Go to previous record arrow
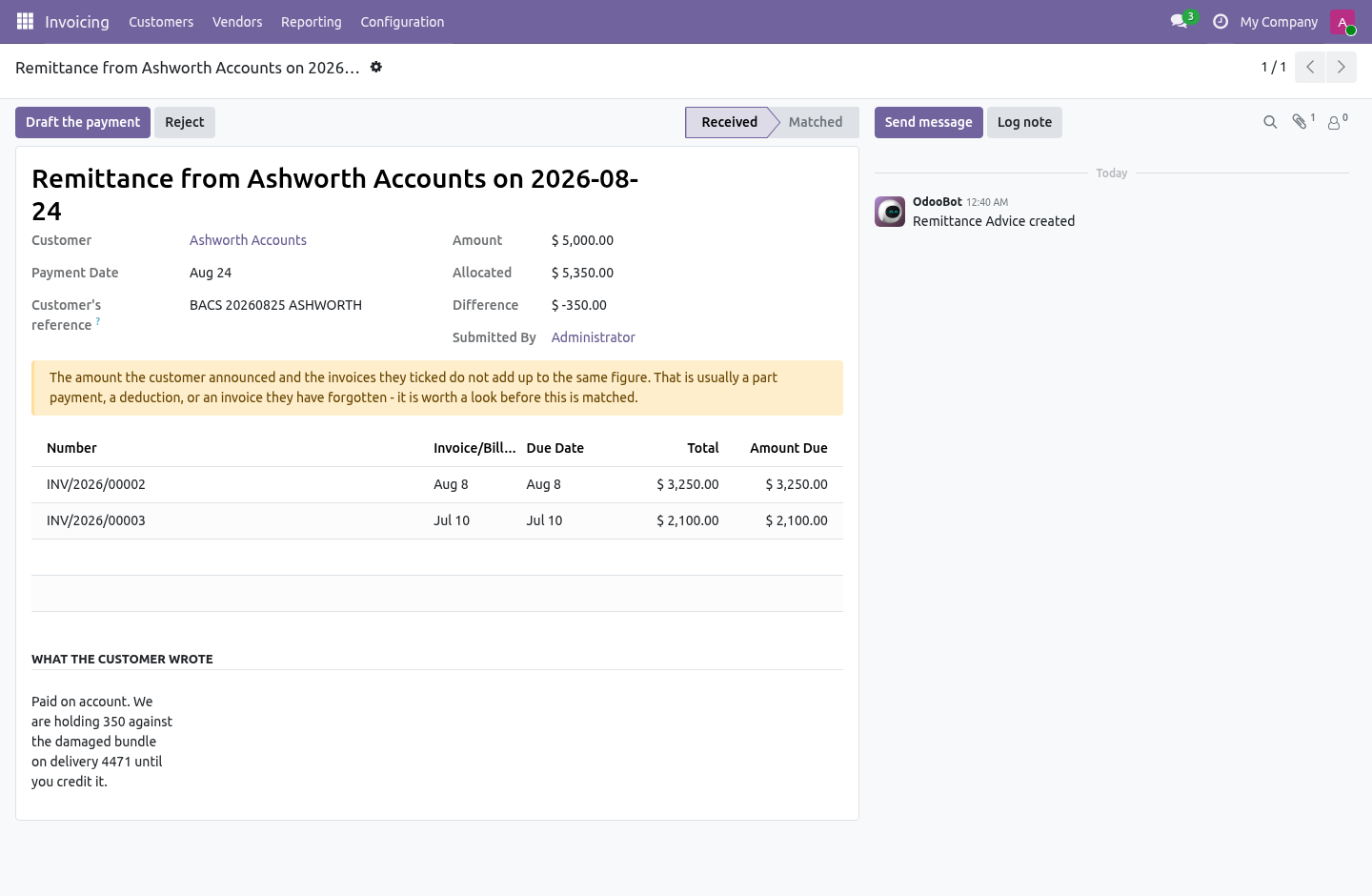Image resolution: width=1372 pixels, height=896 pixels. pos(1310,67)
